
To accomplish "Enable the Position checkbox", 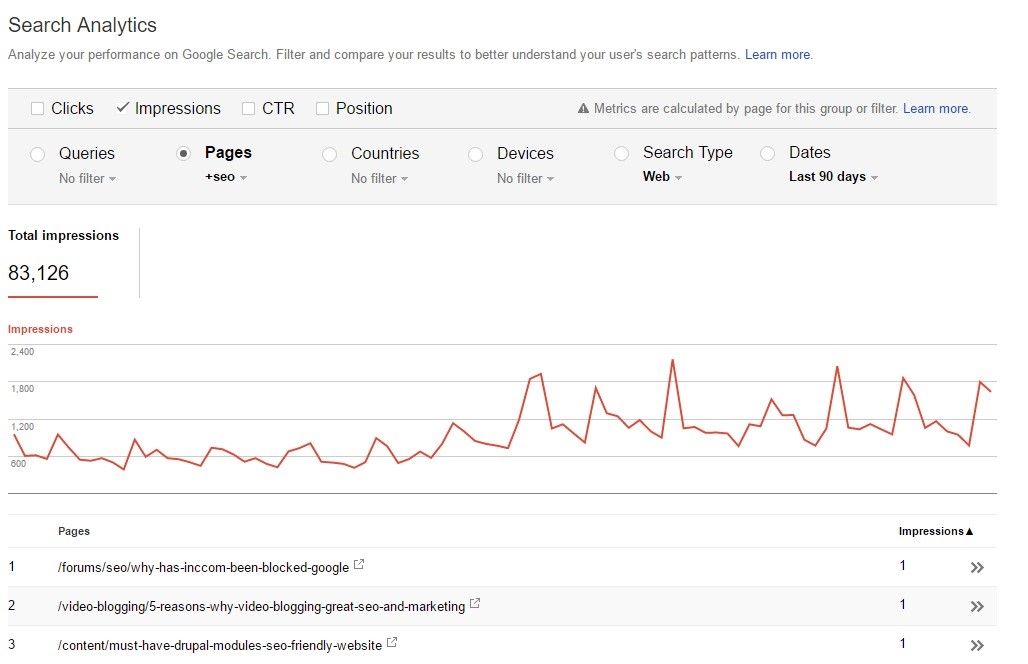I will [x=322, y=109].
